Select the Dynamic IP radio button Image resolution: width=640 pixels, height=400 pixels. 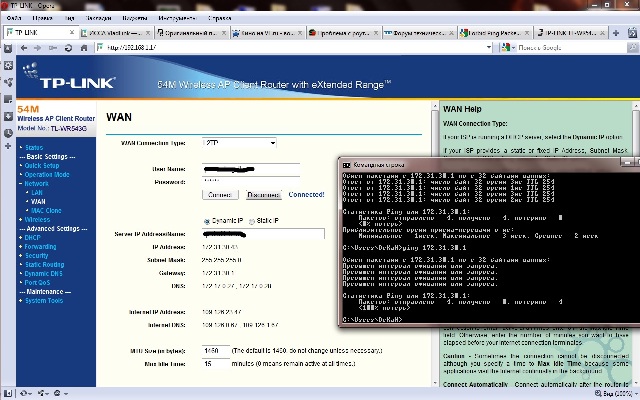tap(207, 221)
